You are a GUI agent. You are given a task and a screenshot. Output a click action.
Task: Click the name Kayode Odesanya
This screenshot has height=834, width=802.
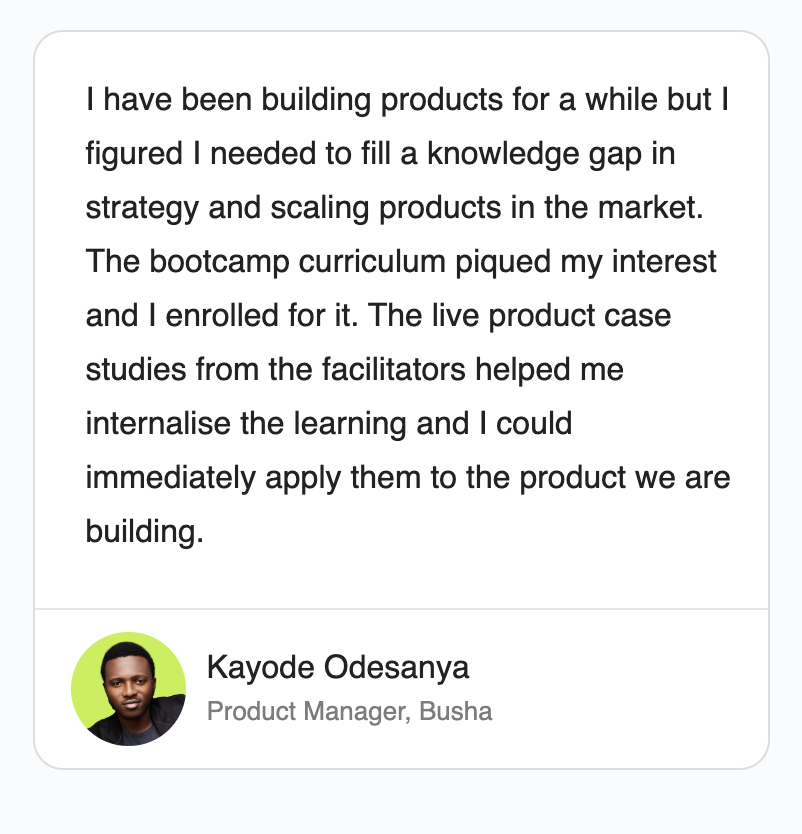[338, 667]
